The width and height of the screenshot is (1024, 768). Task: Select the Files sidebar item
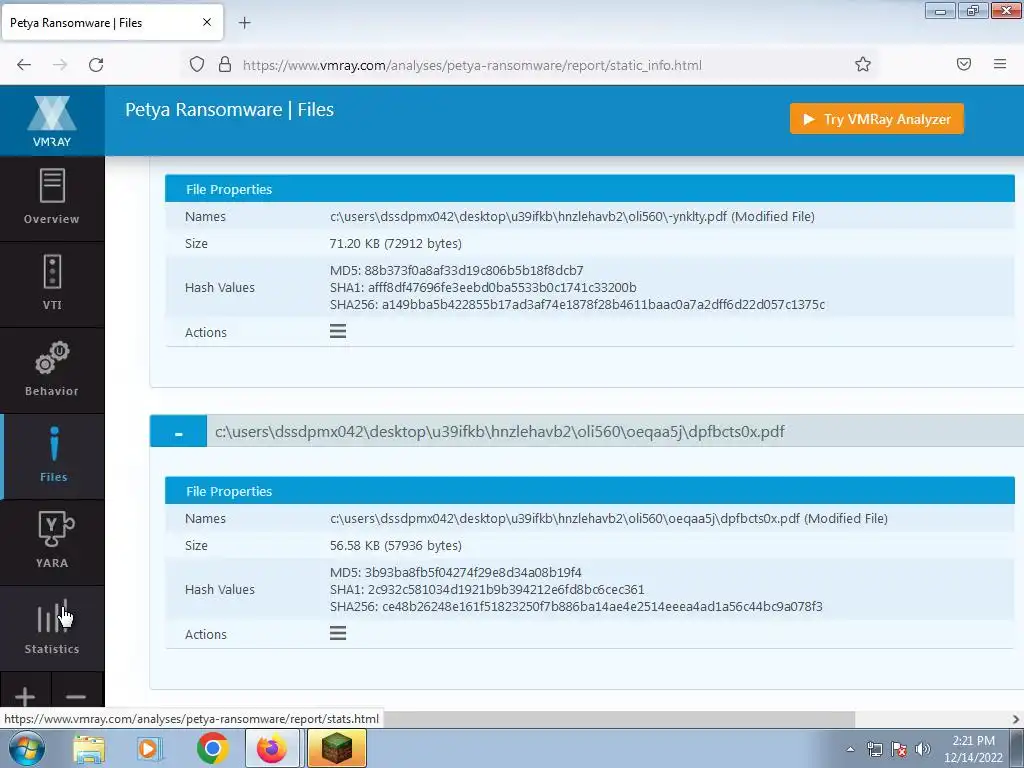point(53,456)
